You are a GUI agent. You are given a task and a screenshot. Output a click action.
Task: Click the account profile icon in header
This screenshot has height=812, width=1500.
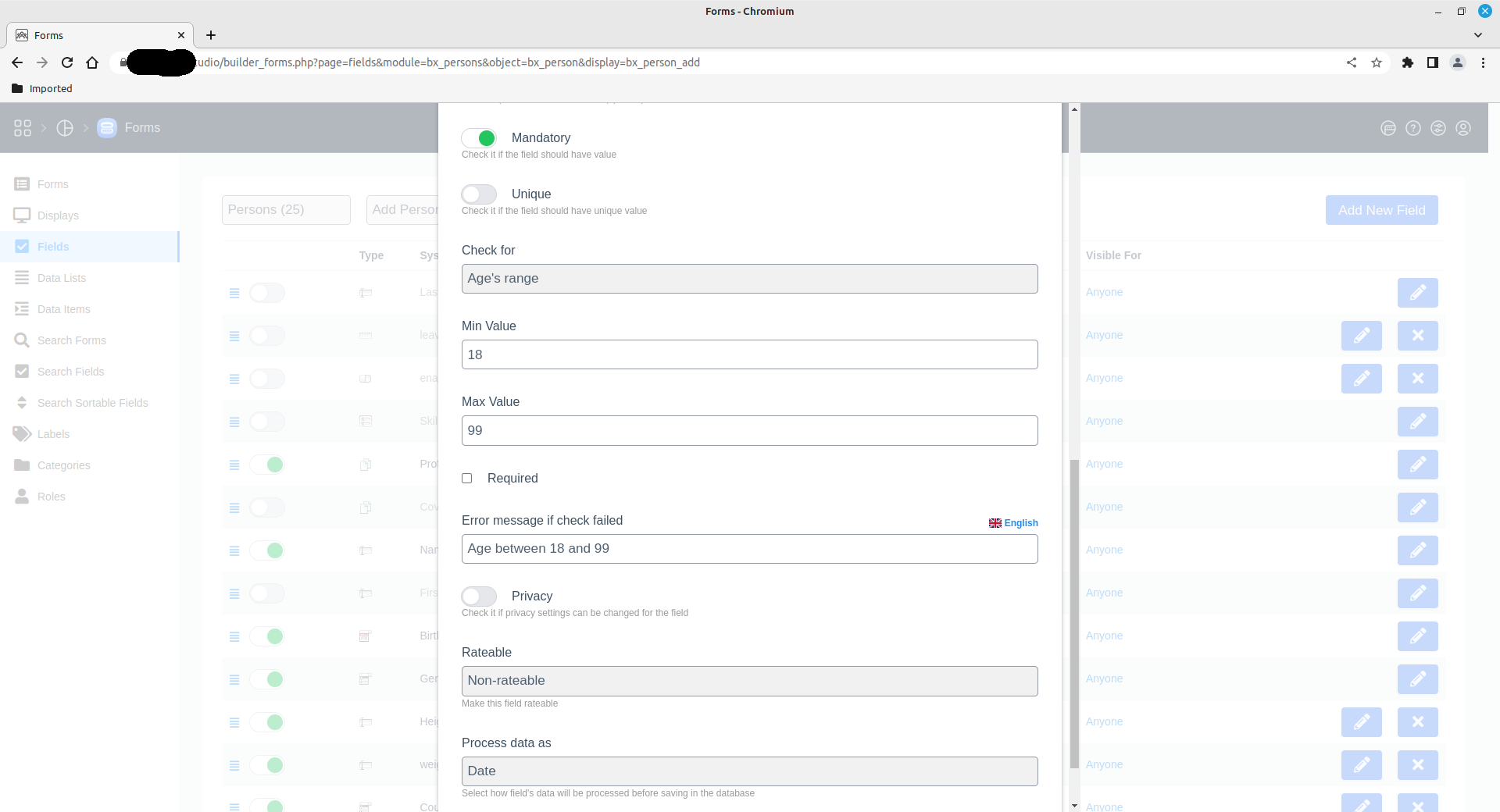[1462, 128]
